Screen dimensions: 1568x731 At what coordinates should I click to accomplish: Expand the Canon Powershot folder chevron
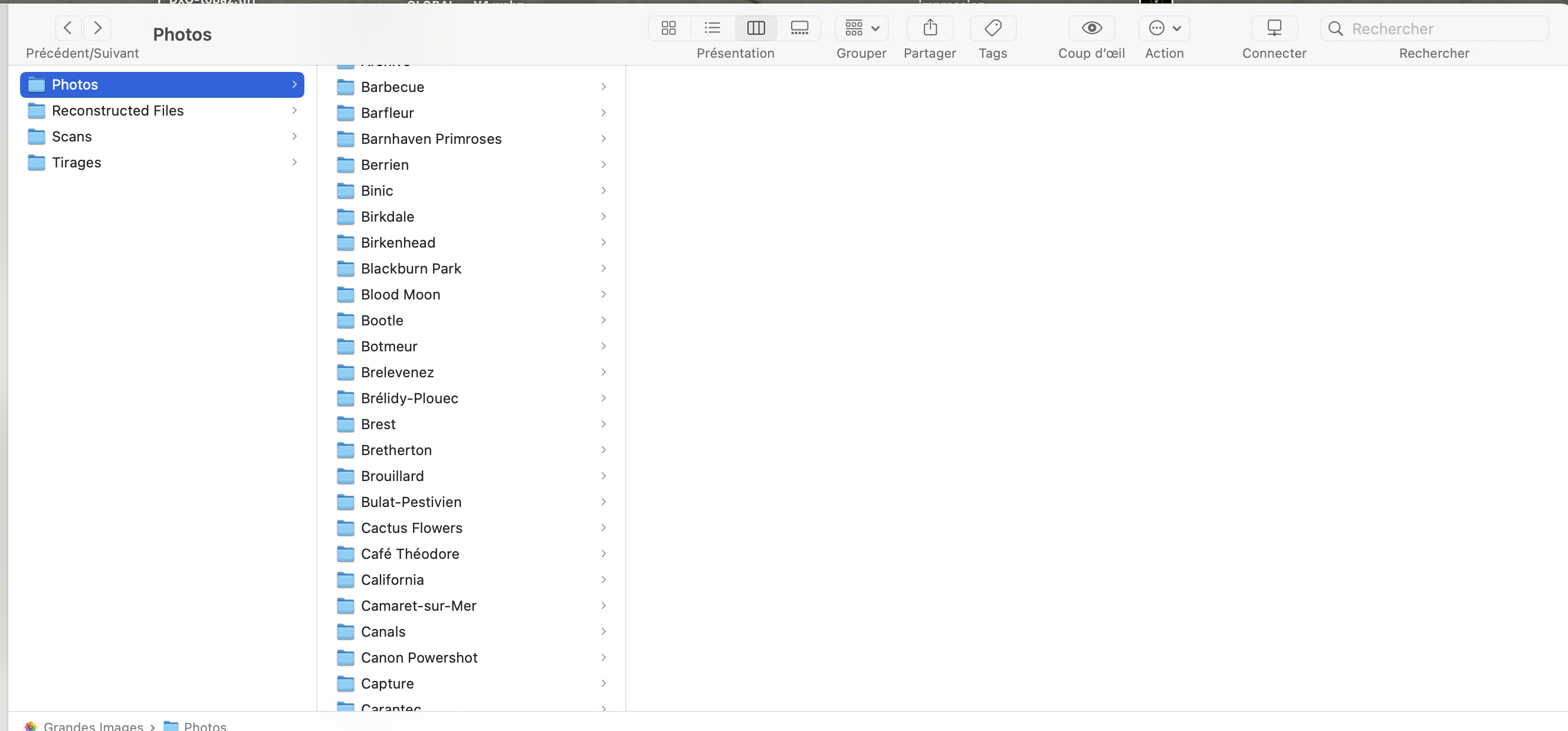pyautogui.click(x=603, y=657)
